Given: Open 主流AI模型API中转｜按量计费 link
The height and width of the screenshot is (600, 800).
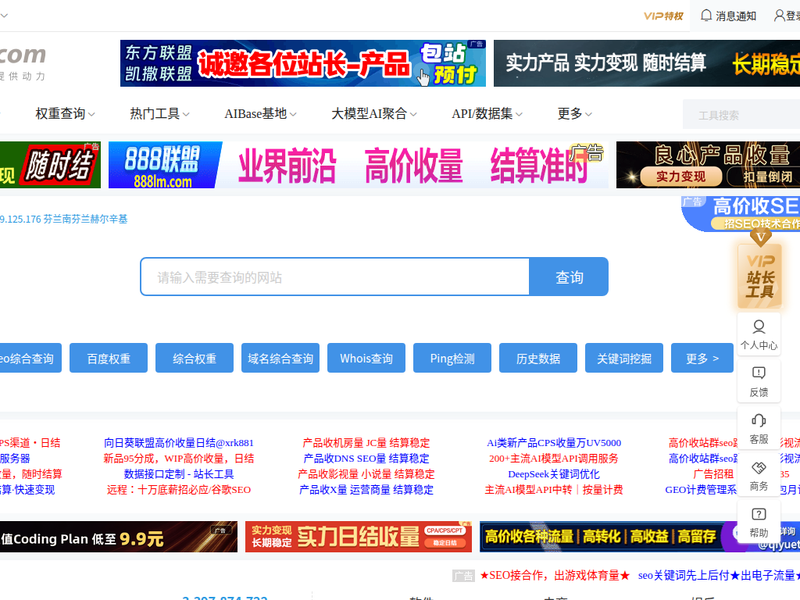Looking at the screenshot, I should 554,490.
